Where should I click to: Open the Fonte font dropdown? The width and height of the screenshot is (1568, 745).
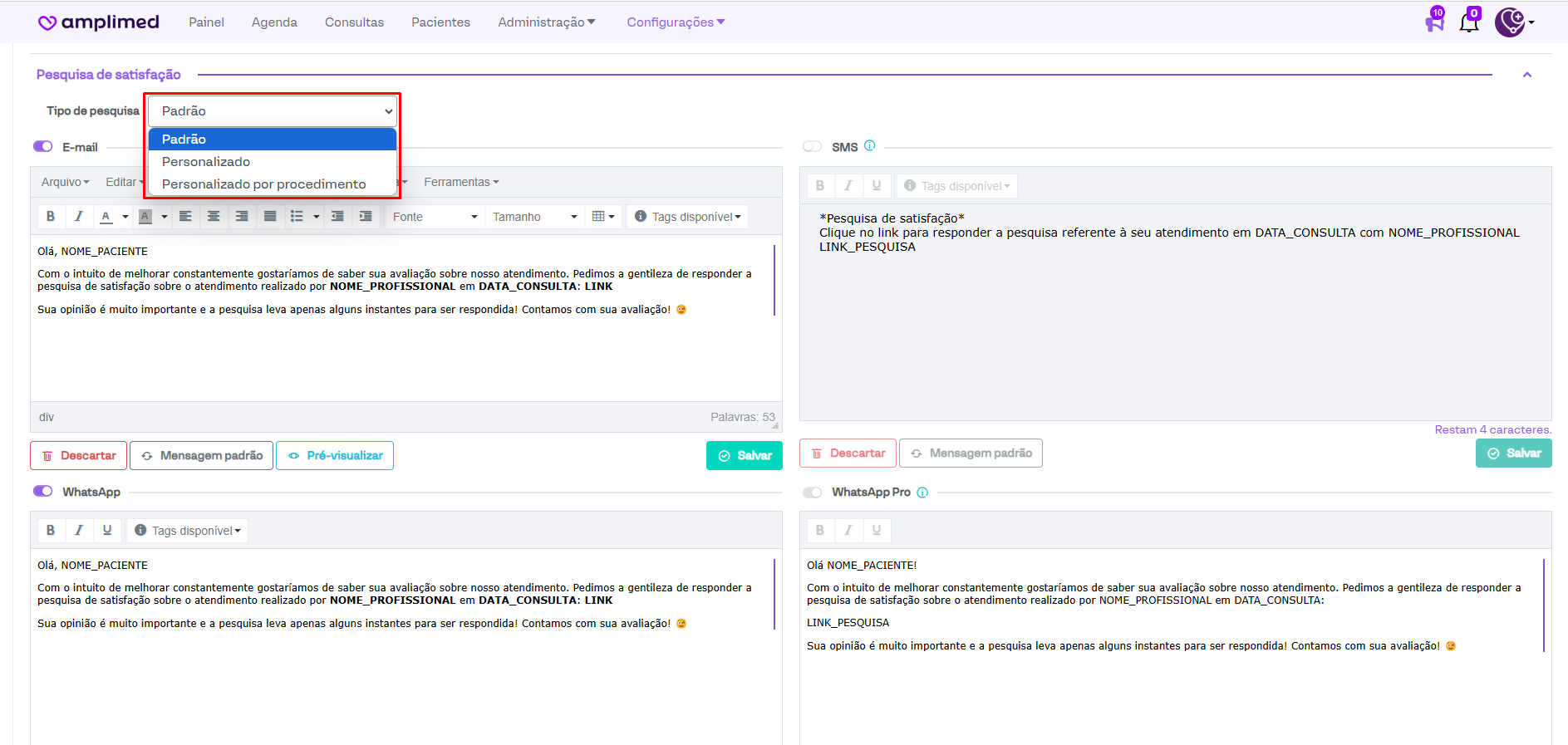pos(435,217)
